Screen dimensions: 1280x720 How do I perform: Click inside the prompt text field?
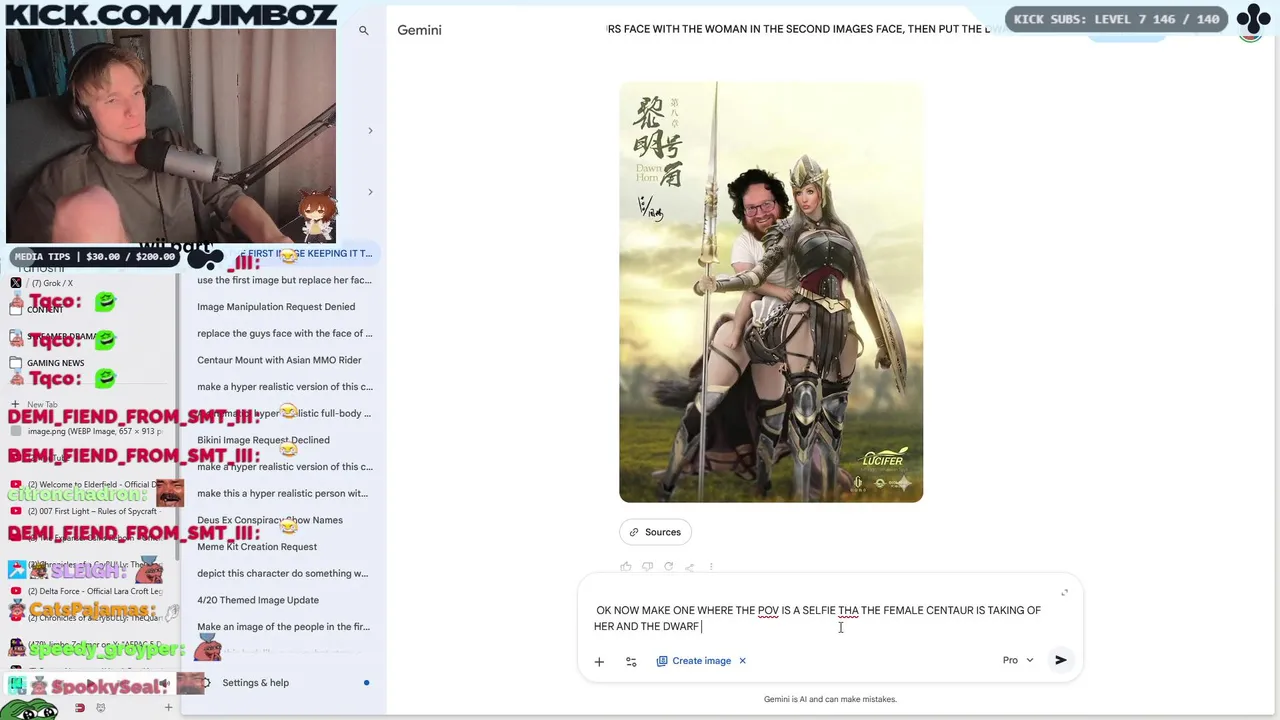point(818,618)
